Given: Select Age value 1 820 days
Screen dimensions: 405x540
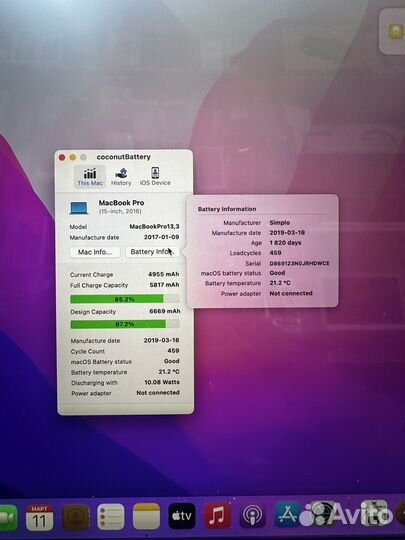Looking at the screenshot, I should (285, 243).
